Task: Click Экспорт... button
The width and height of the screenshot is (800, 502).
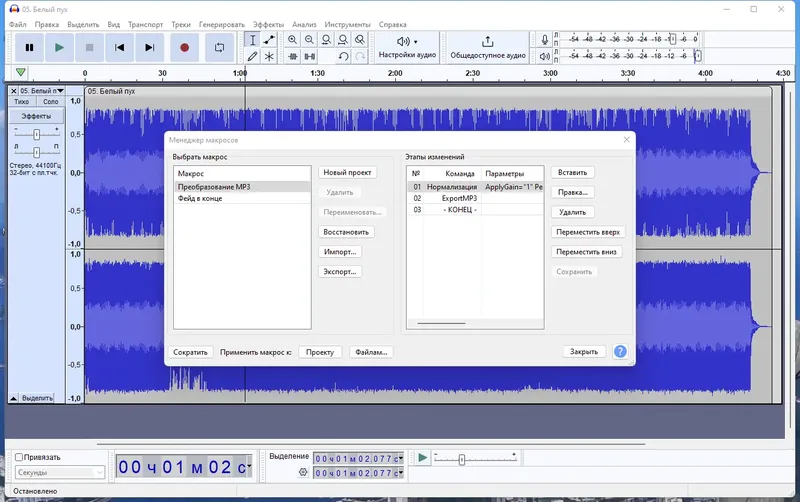Action: pos(340,272)
